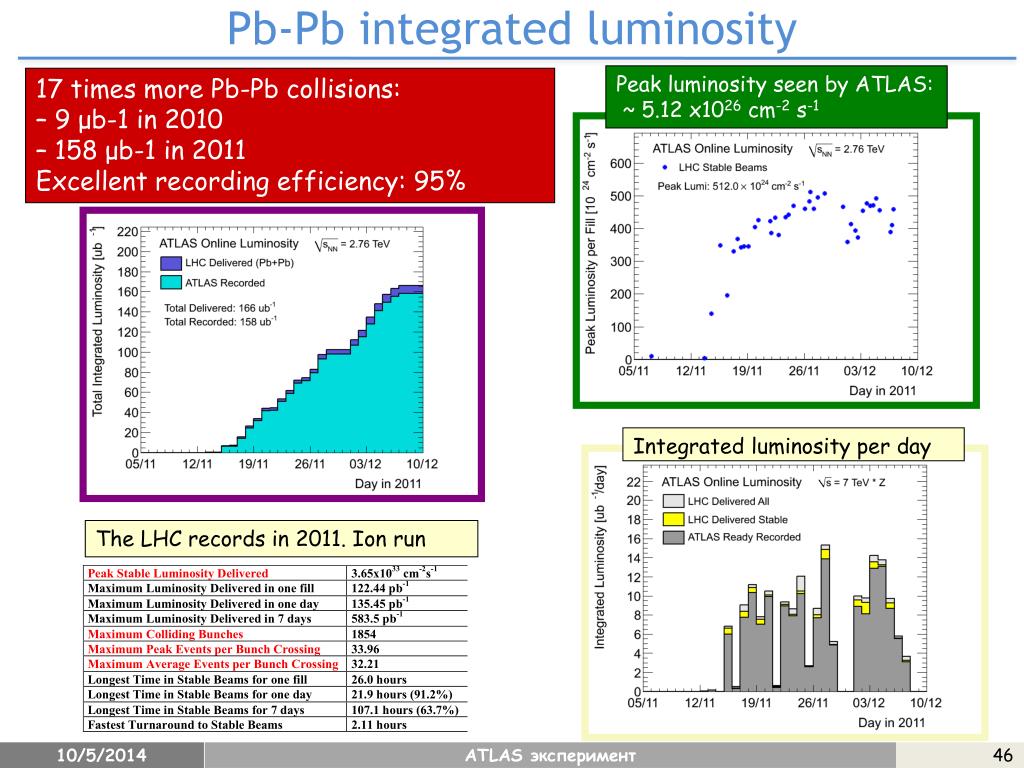The height and width of the screenshot is (768, 1024).
Task: Click the '107.1 hours (63.7%)' cell
Action: (x=405, y=710)
